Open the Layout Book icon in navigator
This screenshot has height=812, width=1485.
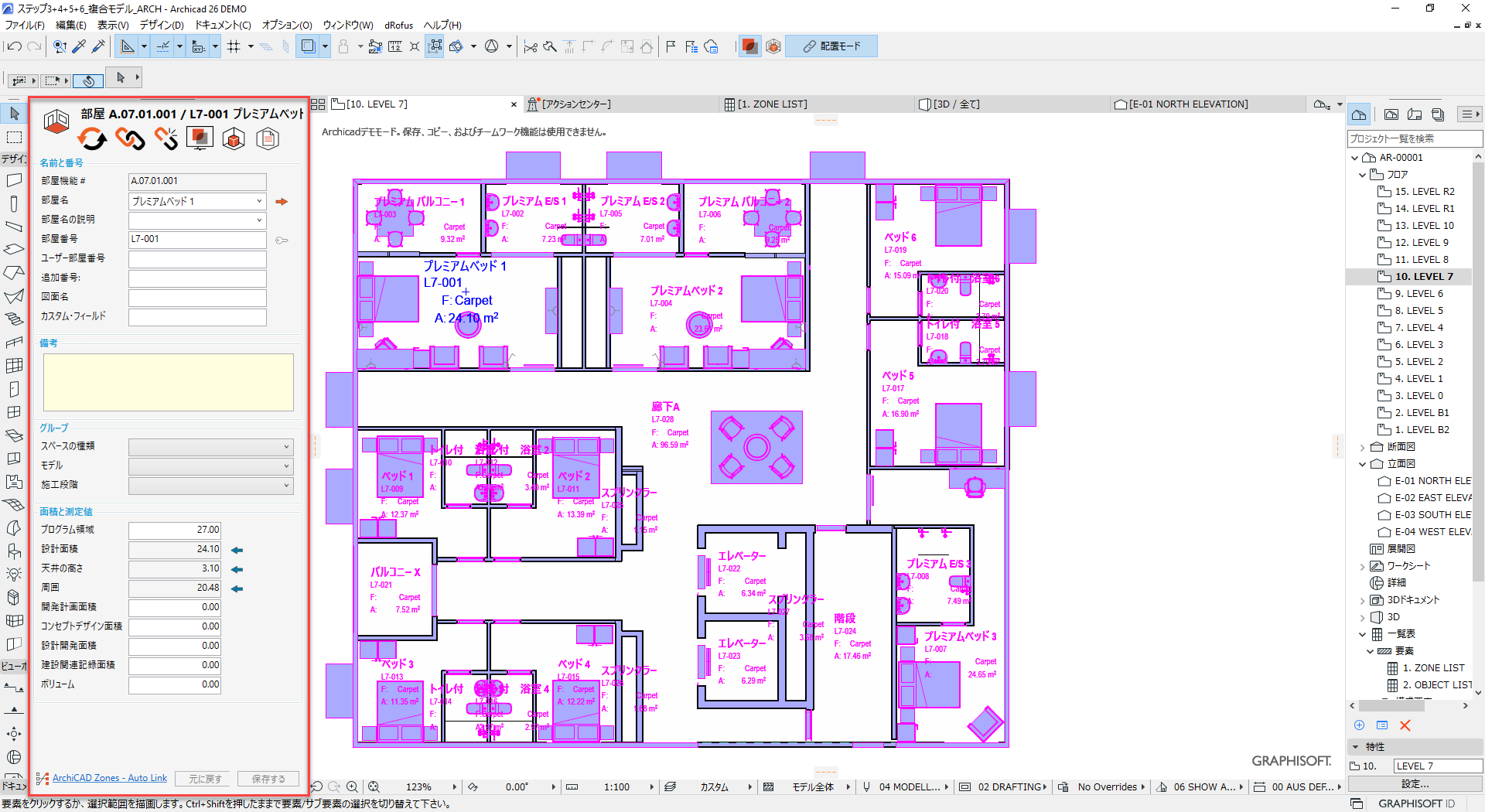(1415, 114)
